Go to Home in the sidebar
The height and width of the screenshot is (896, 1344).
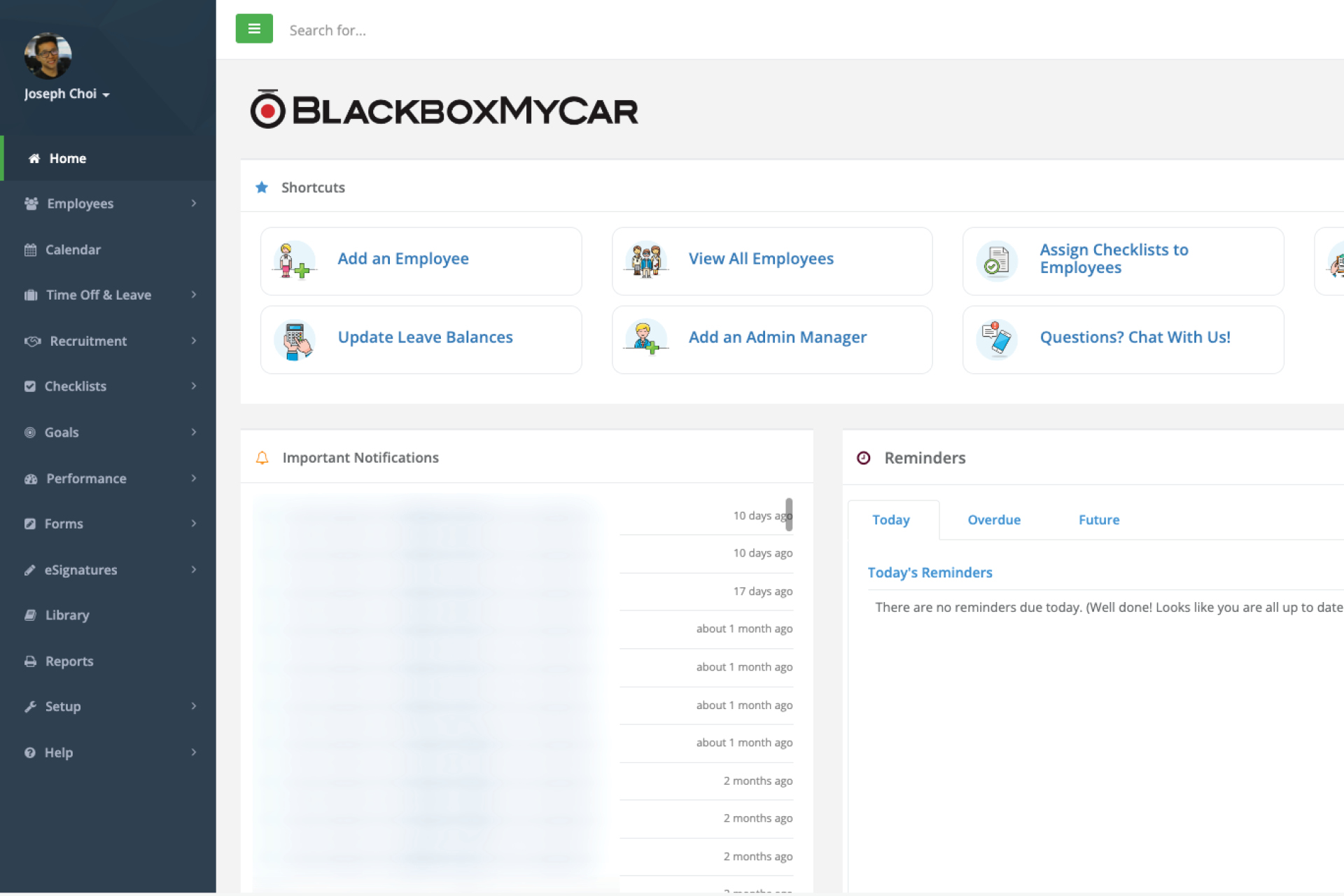click(108, 158)
